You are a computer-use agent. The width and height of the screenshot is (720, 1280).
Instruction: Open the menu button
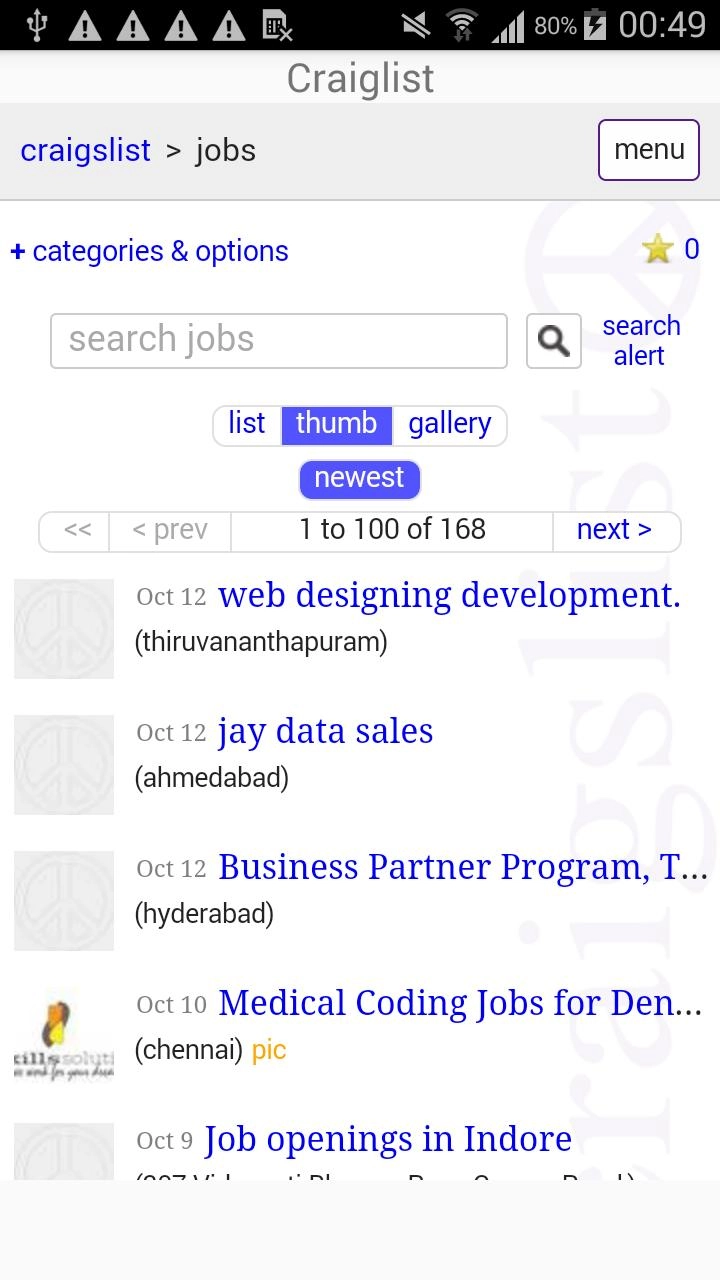[649, 150]
